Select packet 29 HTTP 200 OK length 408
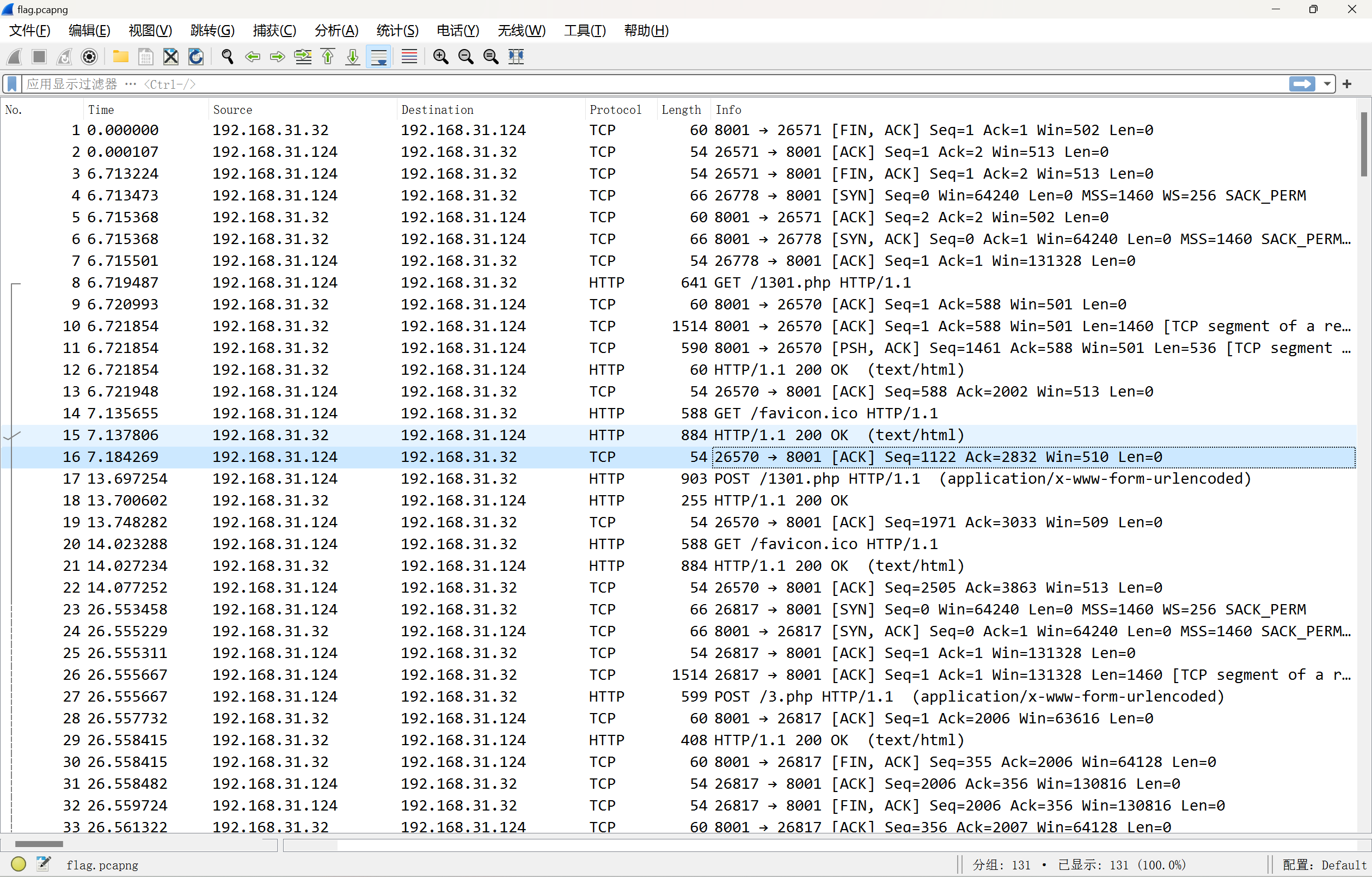The image size is (1372, 877). tap(678, 740)
